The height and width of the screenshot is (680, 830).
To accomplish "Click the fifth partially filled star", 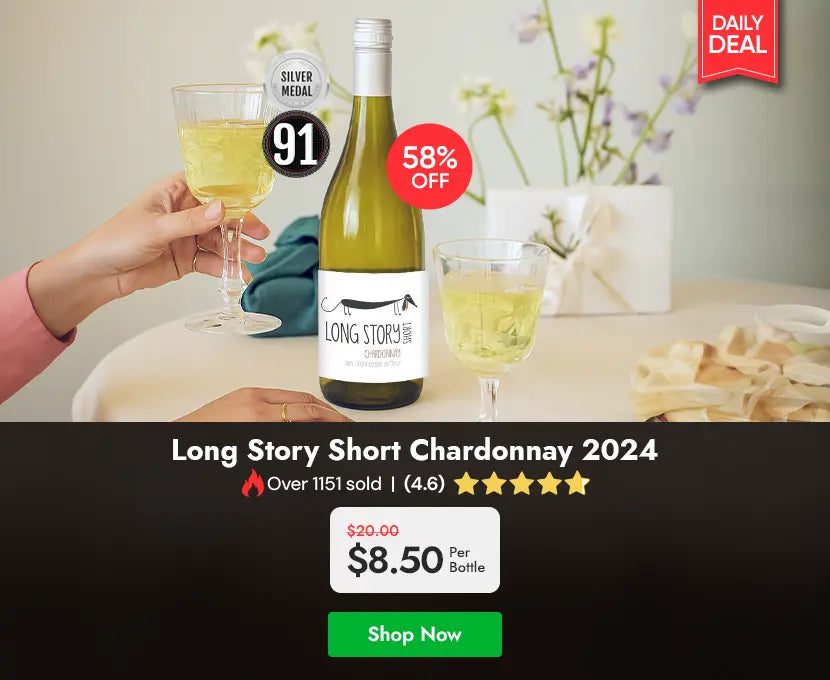I will (x=577, y=483).
